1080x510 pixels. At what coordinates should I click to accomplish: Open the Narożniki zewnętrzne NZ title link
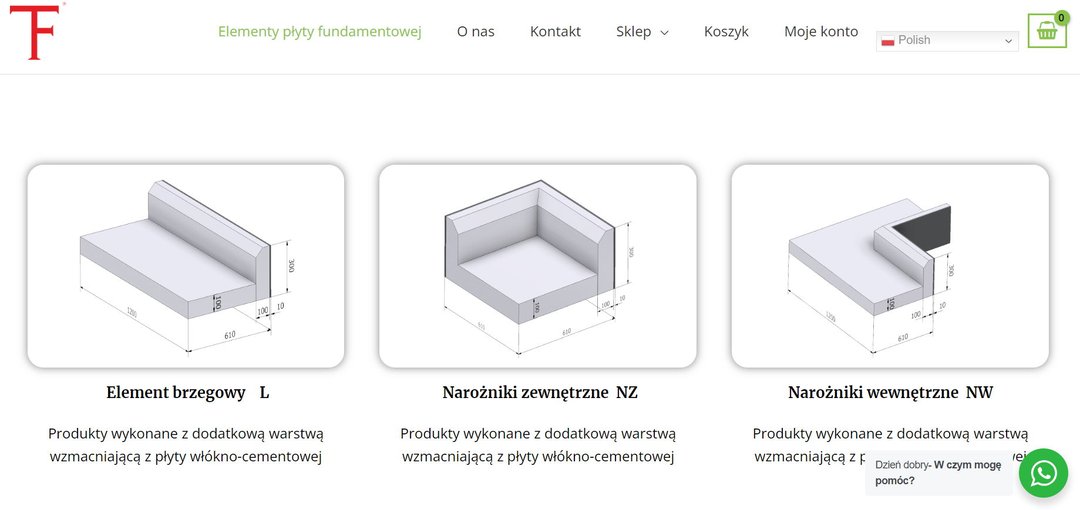point(540,393)
